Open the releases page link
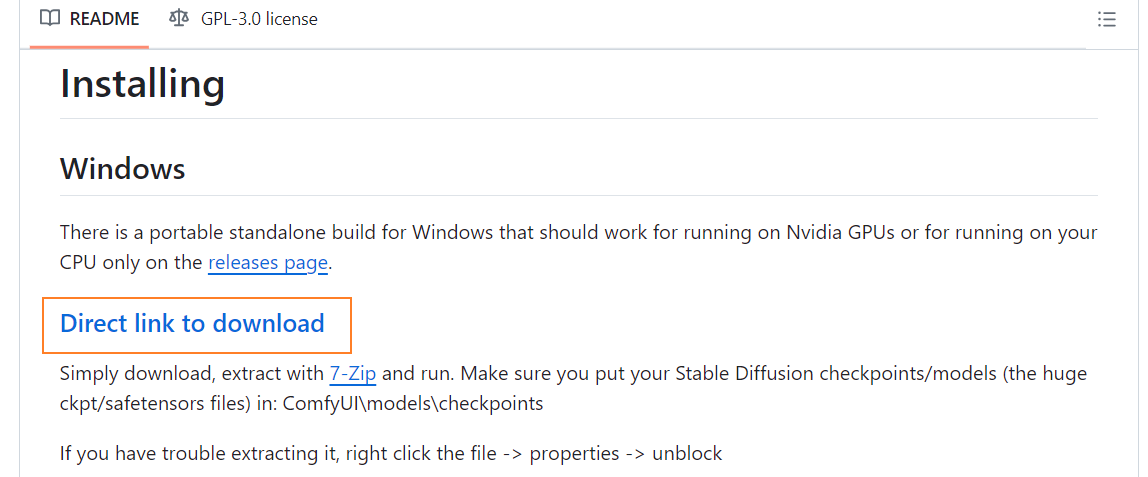Image resolution: width=1148 pixels, height=477 pixels. [268, 264]
